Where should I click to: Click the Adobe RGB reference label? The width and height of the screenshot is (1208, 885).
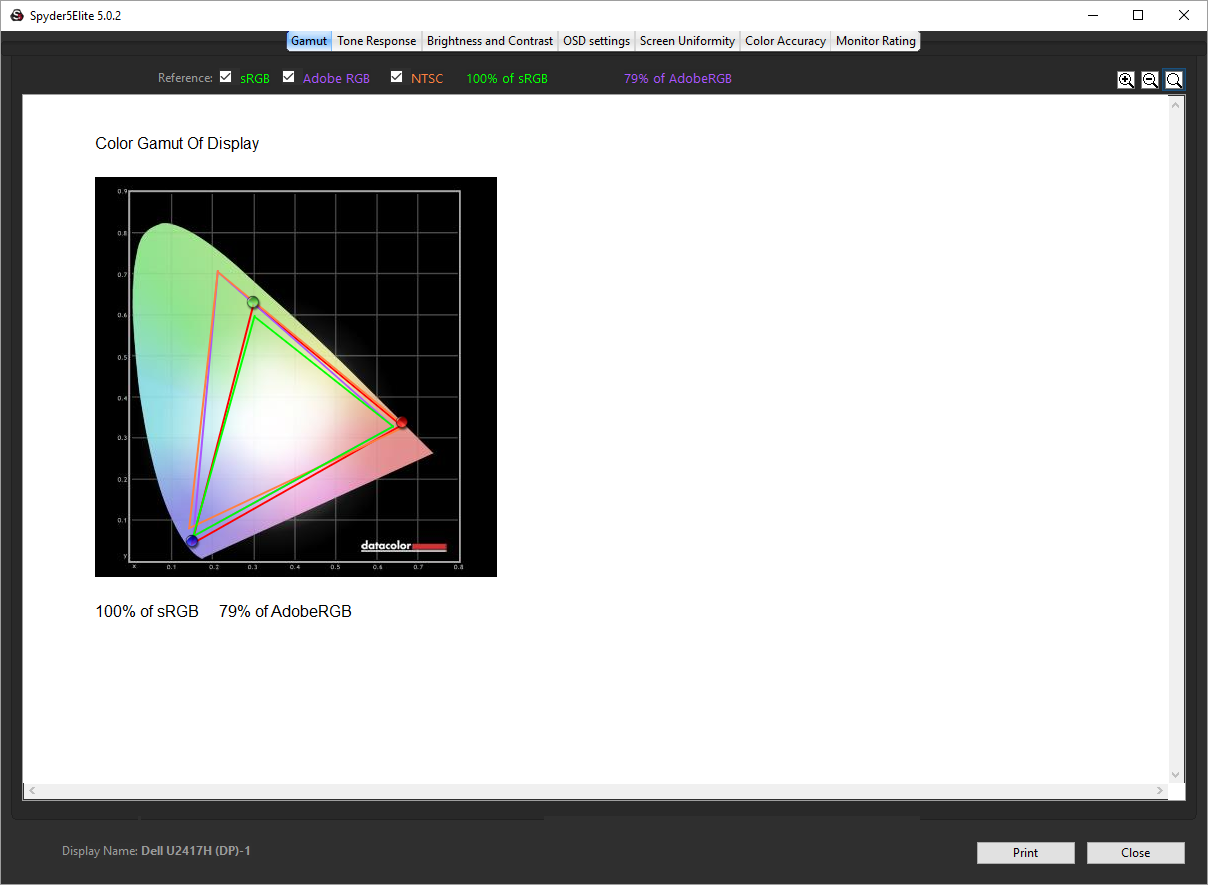[336, 79]
